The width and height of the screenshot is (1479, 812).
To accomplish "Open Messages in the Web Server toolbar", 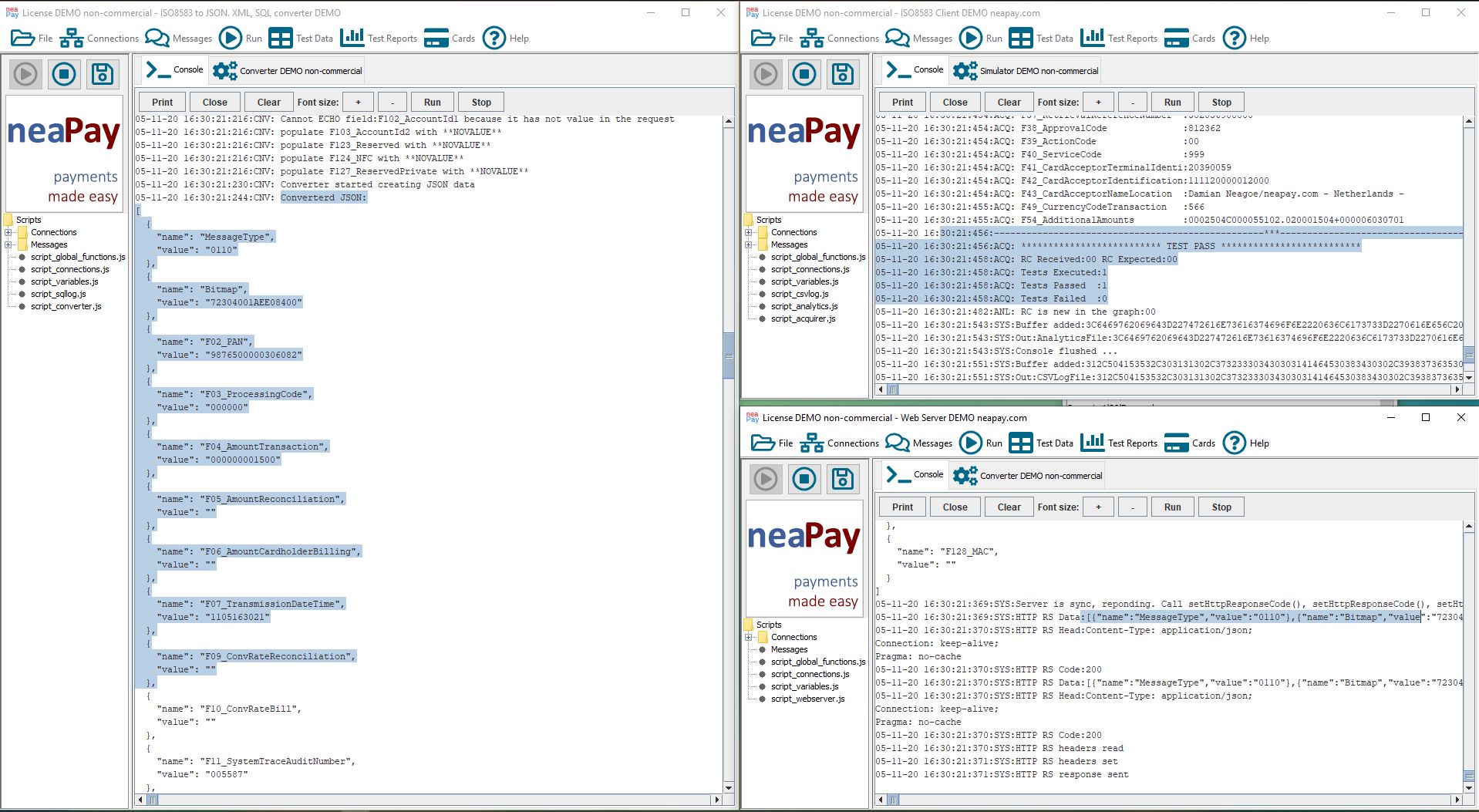I will tap(918, 443).
